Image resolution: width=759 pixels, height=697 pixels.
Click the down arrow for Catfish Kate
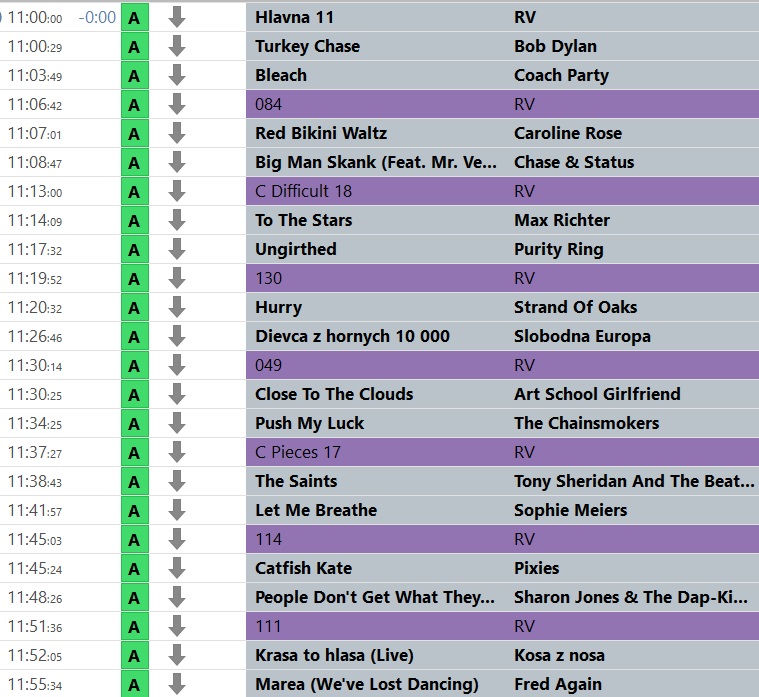(177, 569)
